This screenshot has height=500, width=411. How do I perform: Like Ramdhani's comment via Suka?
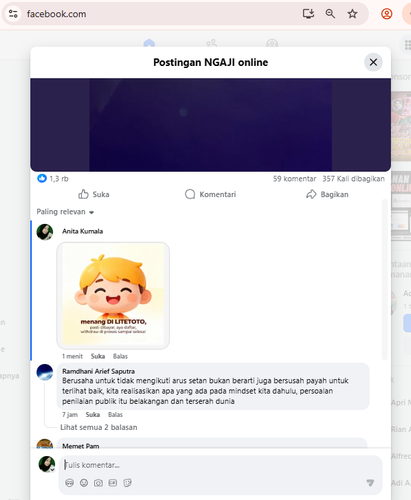click(93, 415)
